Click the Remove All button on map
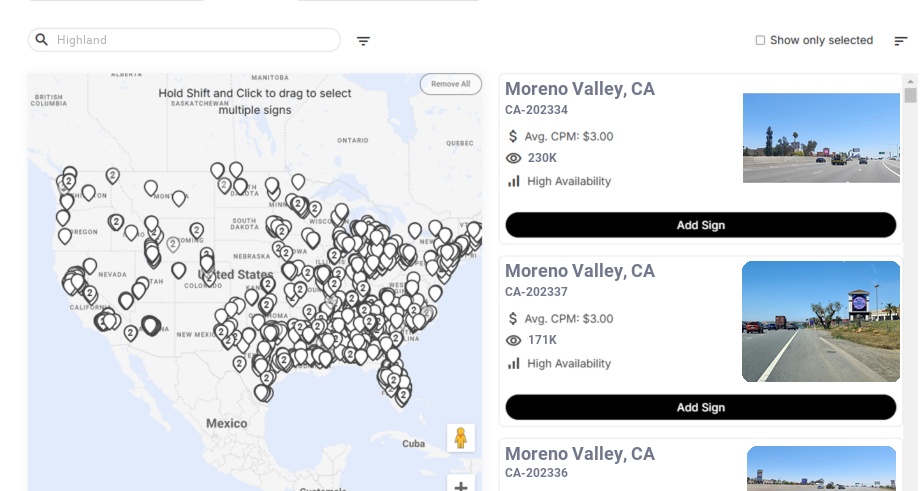The width and height of the screenshot is (920, 491). 450,84
